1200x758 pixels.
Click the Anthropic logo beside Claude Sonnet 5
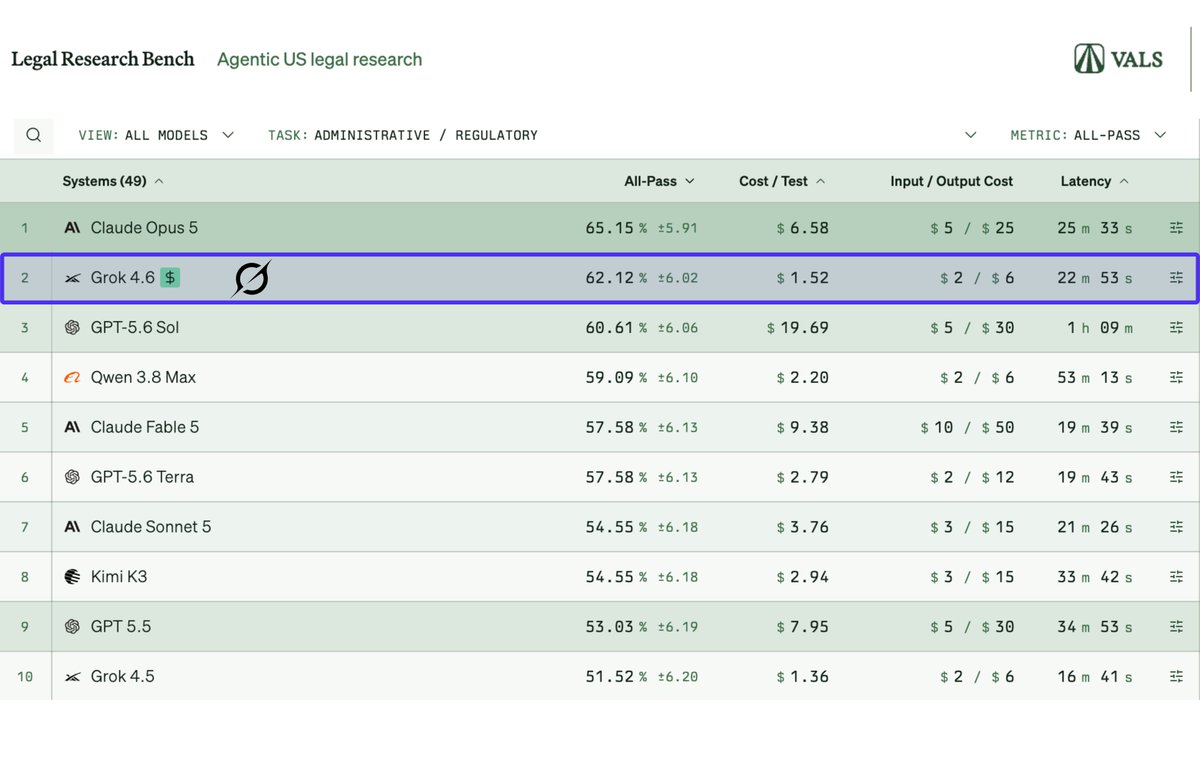click(72, 527)
